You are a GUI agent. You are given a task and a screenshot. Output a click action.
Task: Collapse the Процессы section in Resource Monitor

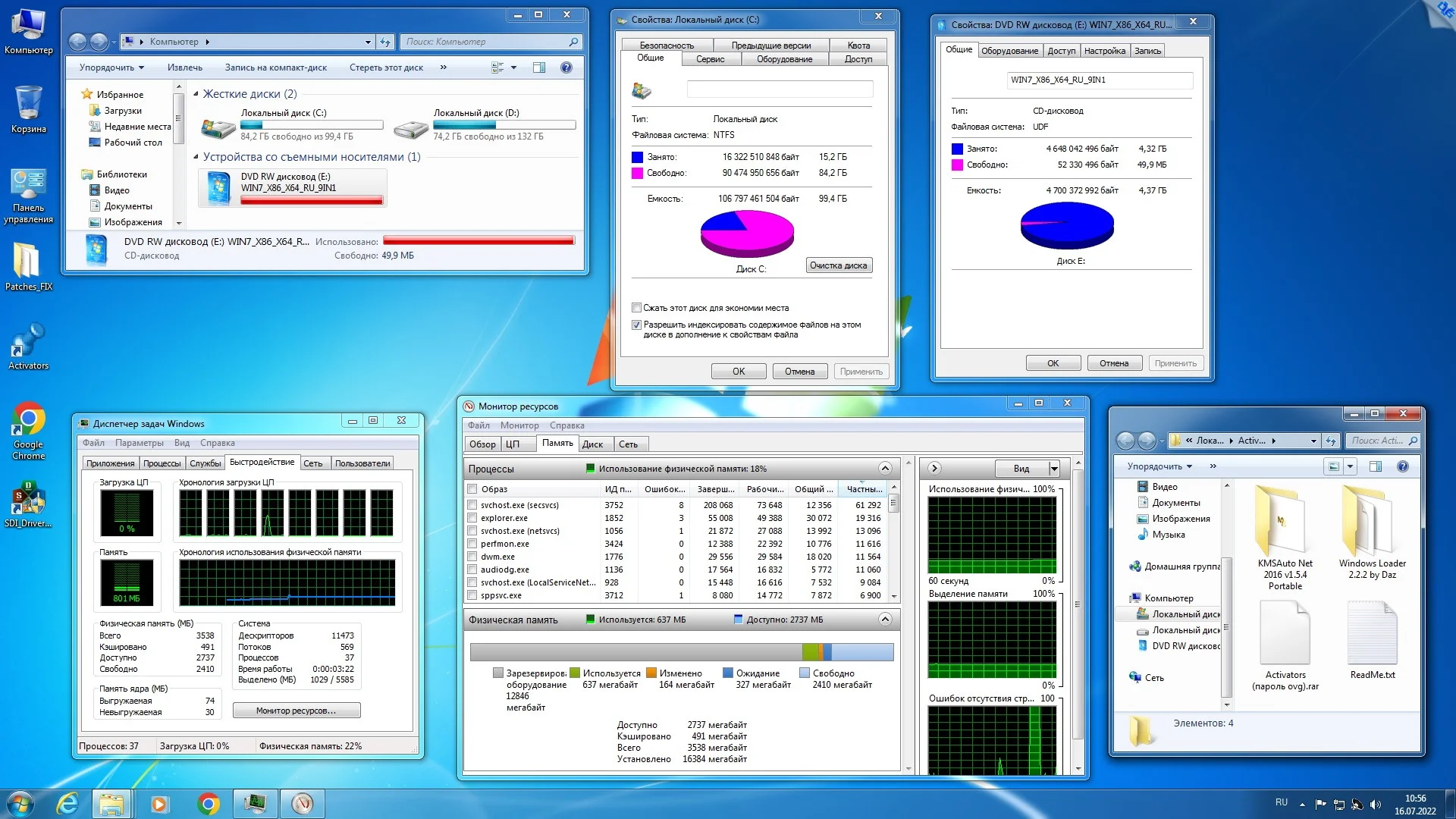[884, 468]
